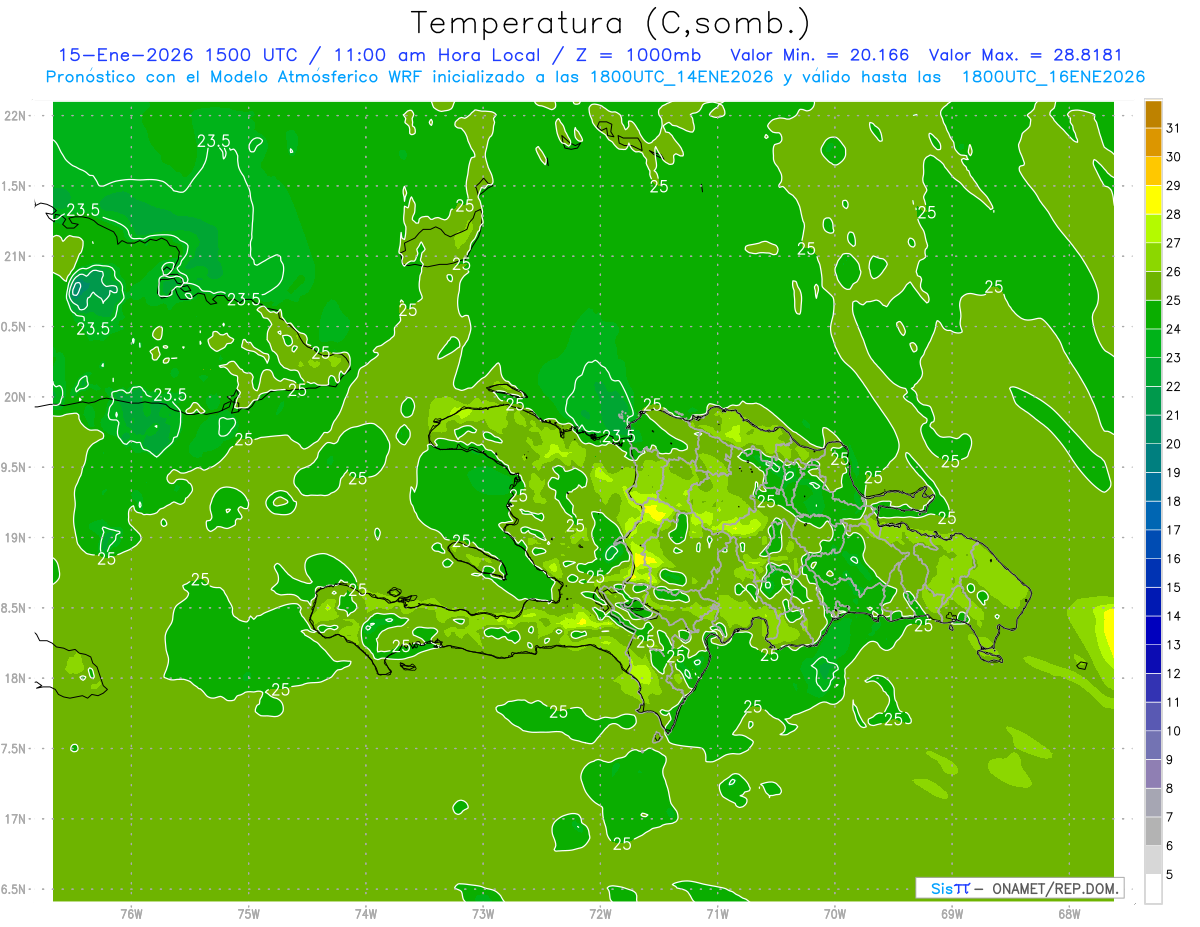The image size is (1200, 927).
Task: Pick the dark blue swatch between 13 and 14
Action: pyautogui.click(x=1153, y=630)
